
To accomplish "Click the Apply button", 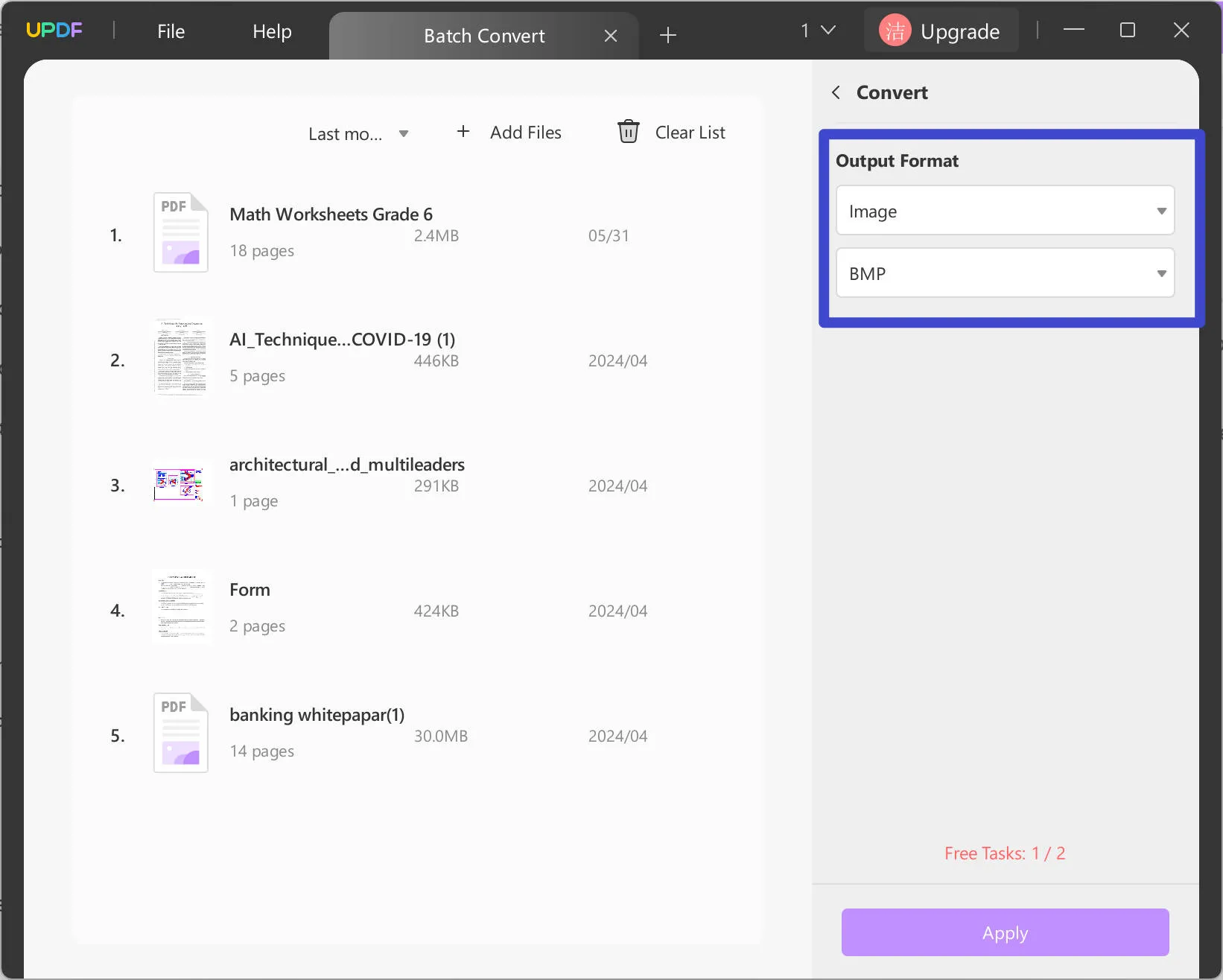I will click(1006, 932).
